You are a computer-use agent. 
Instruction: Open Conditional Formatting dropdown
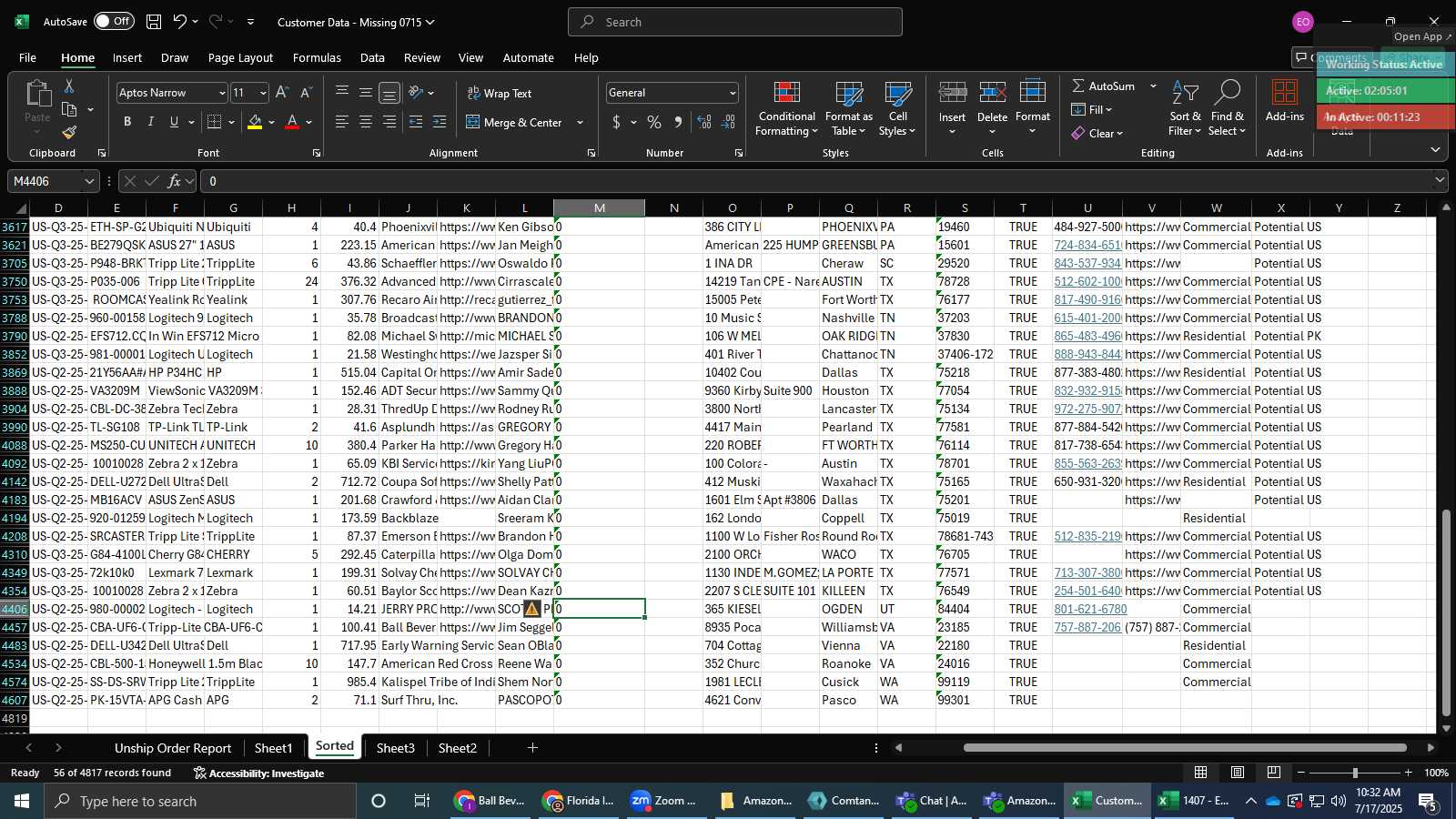click(x=787, y=109)
